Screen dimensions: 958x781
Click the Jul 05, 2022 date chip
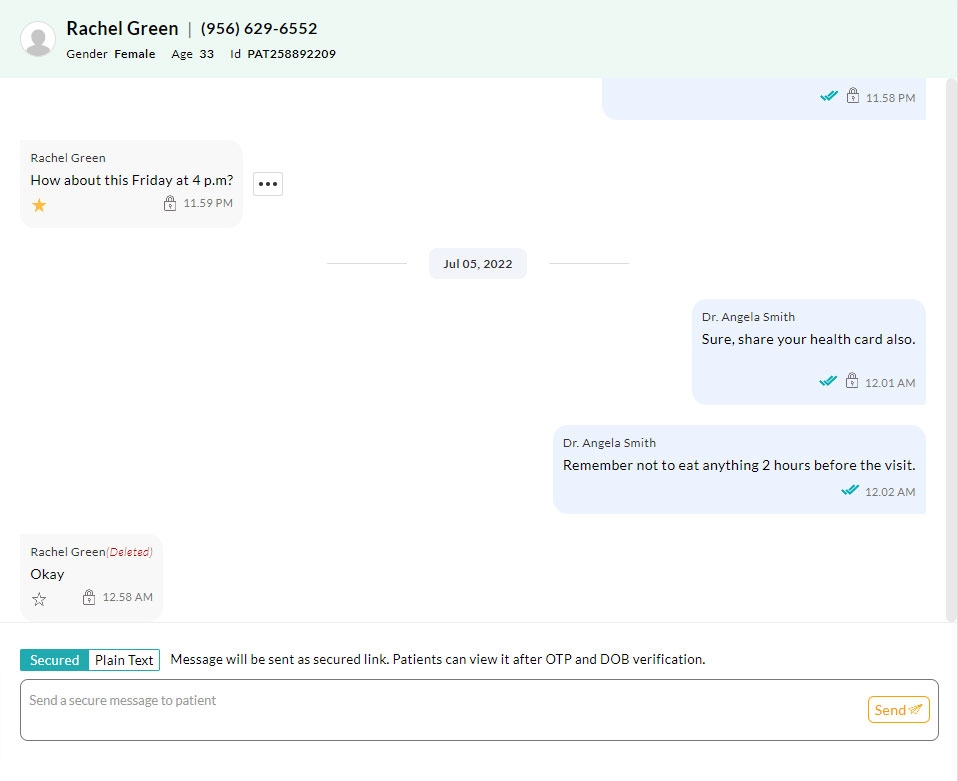pyautogui.click(x=477, y=263)
